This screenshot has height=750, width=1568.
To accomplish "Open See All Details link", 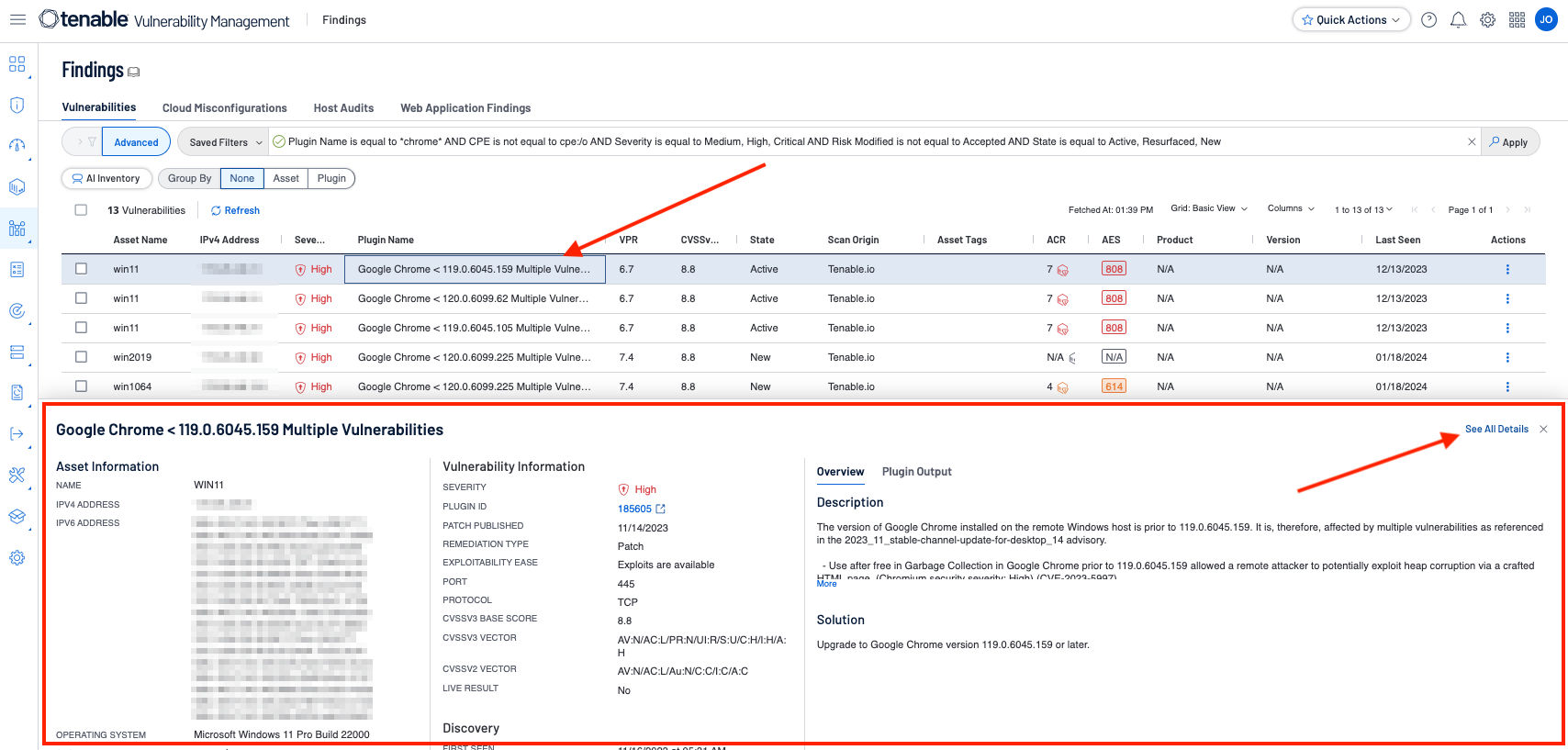I will pyautogui.click(x=1496, y=429).
